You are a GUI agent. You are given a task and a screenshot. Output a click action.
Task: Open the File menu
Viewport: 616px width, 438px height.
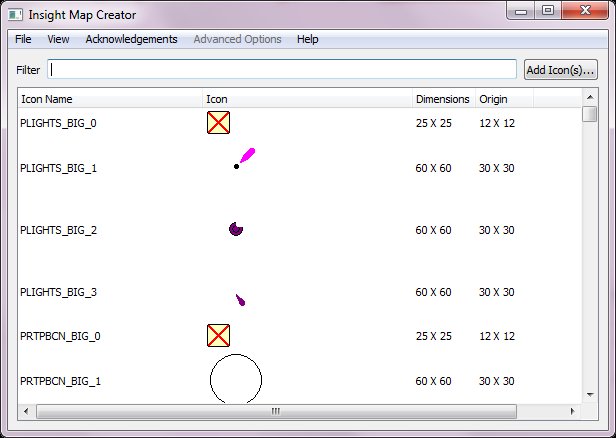coord(24,39)
